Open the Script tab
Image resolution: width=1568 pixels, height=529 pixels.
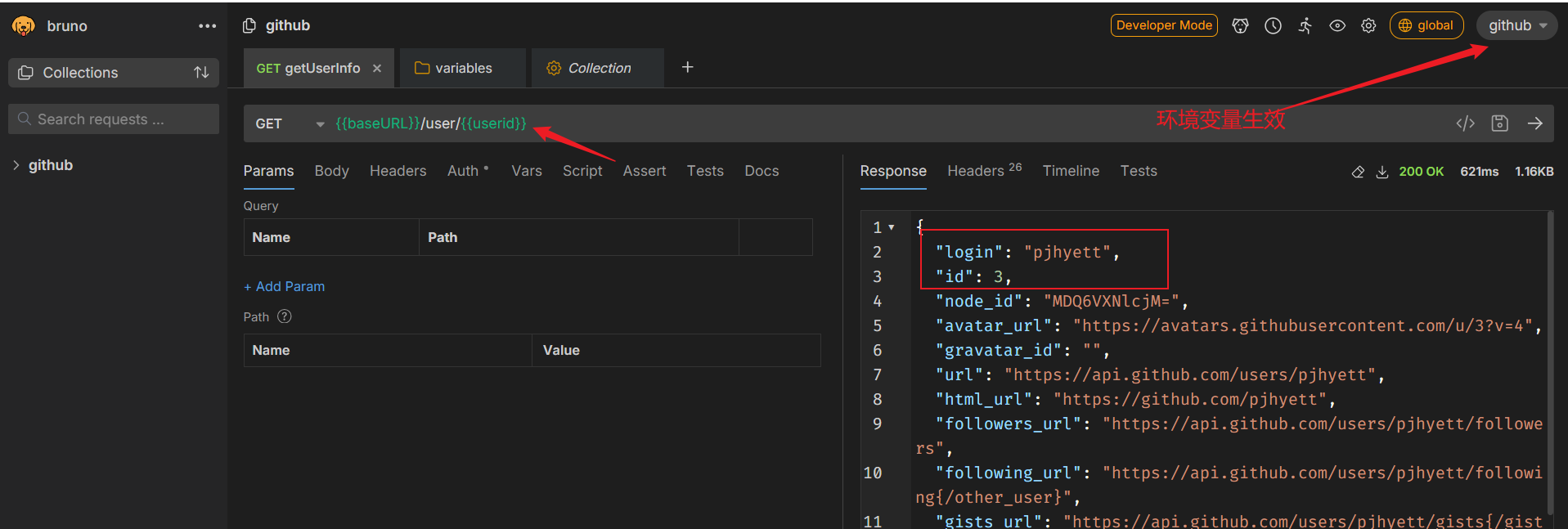[582, 171]
